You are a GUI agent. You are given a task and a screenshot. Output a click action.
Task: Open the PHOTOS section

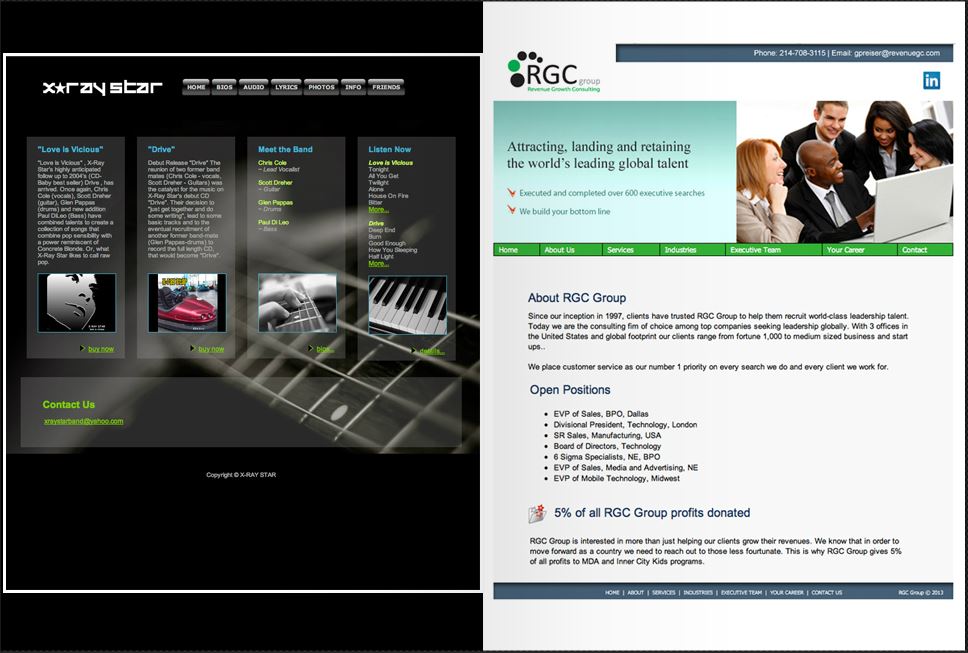click(321, 87)
